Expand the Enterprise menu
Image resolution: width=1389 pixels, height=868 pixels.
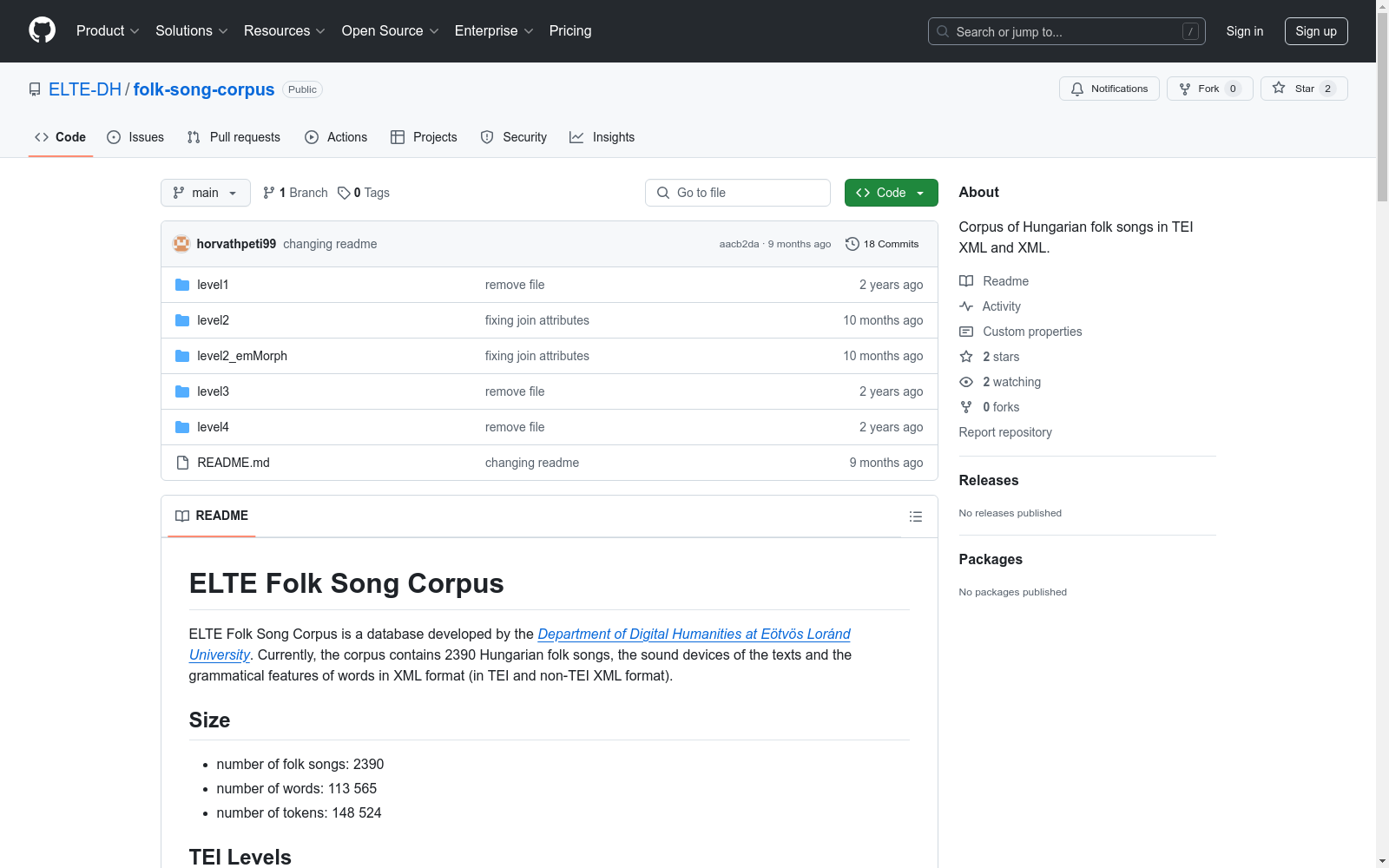(494, 30)
